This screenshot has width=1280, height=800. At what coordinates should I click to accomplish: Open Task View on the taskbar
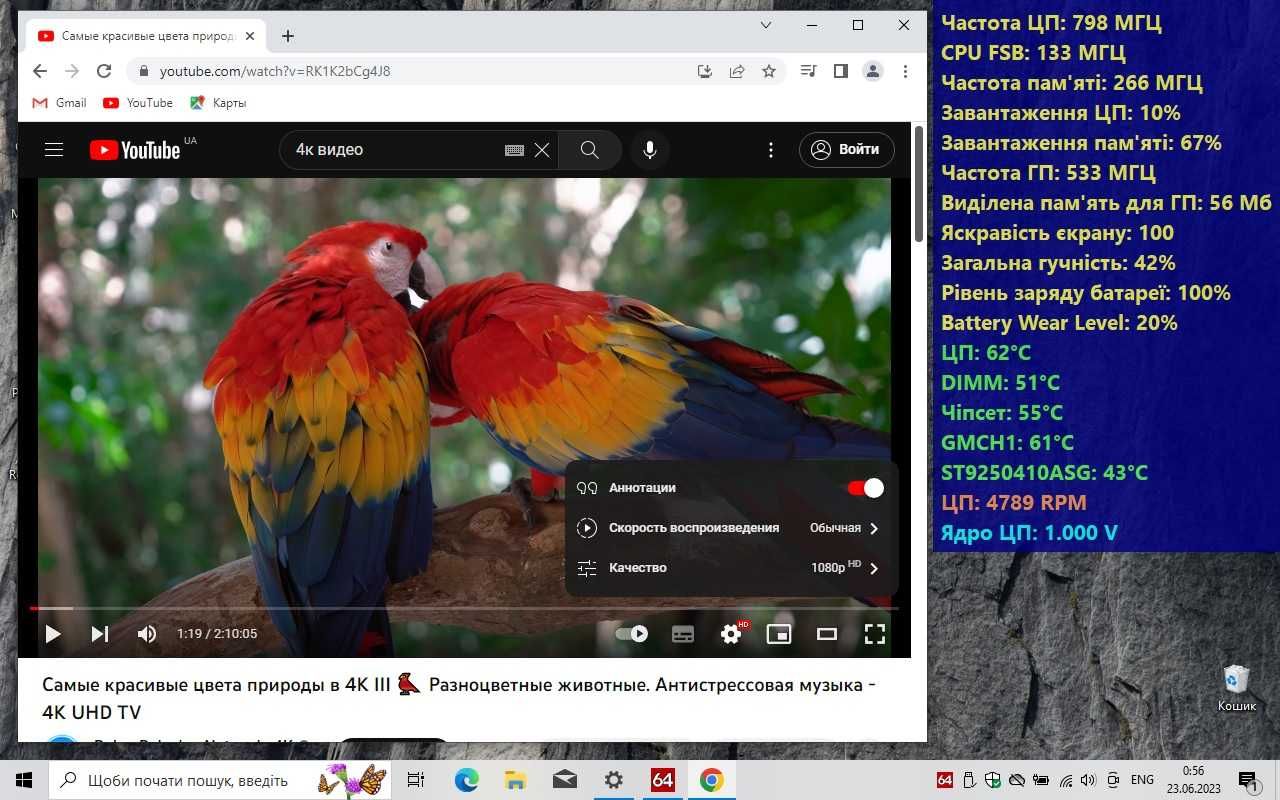click(417, 780)
